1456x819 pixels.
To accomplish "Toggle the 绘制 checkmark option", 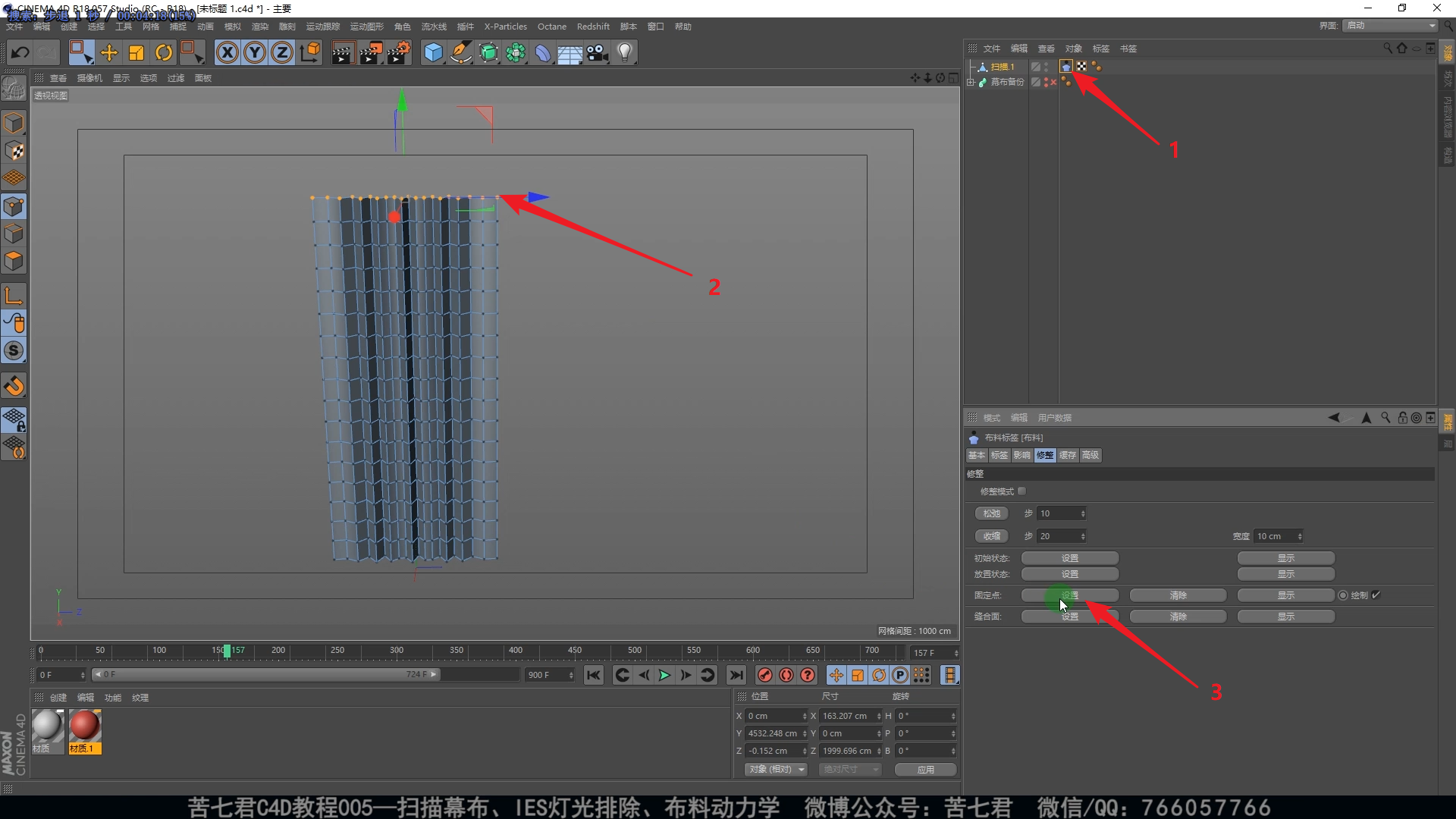I will click(1376, 595).
